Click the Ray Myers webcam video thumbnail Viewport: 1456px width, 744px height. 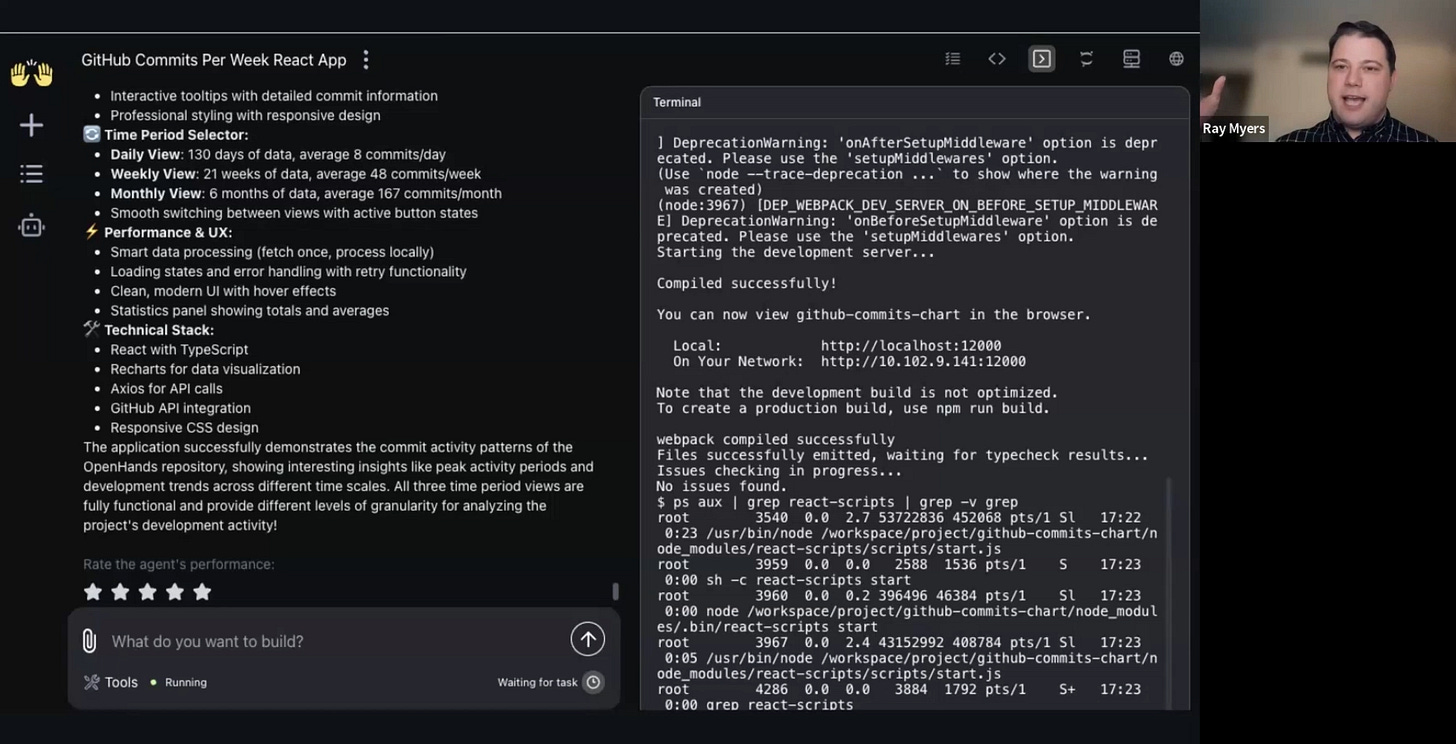click(x=1328, y=71)
